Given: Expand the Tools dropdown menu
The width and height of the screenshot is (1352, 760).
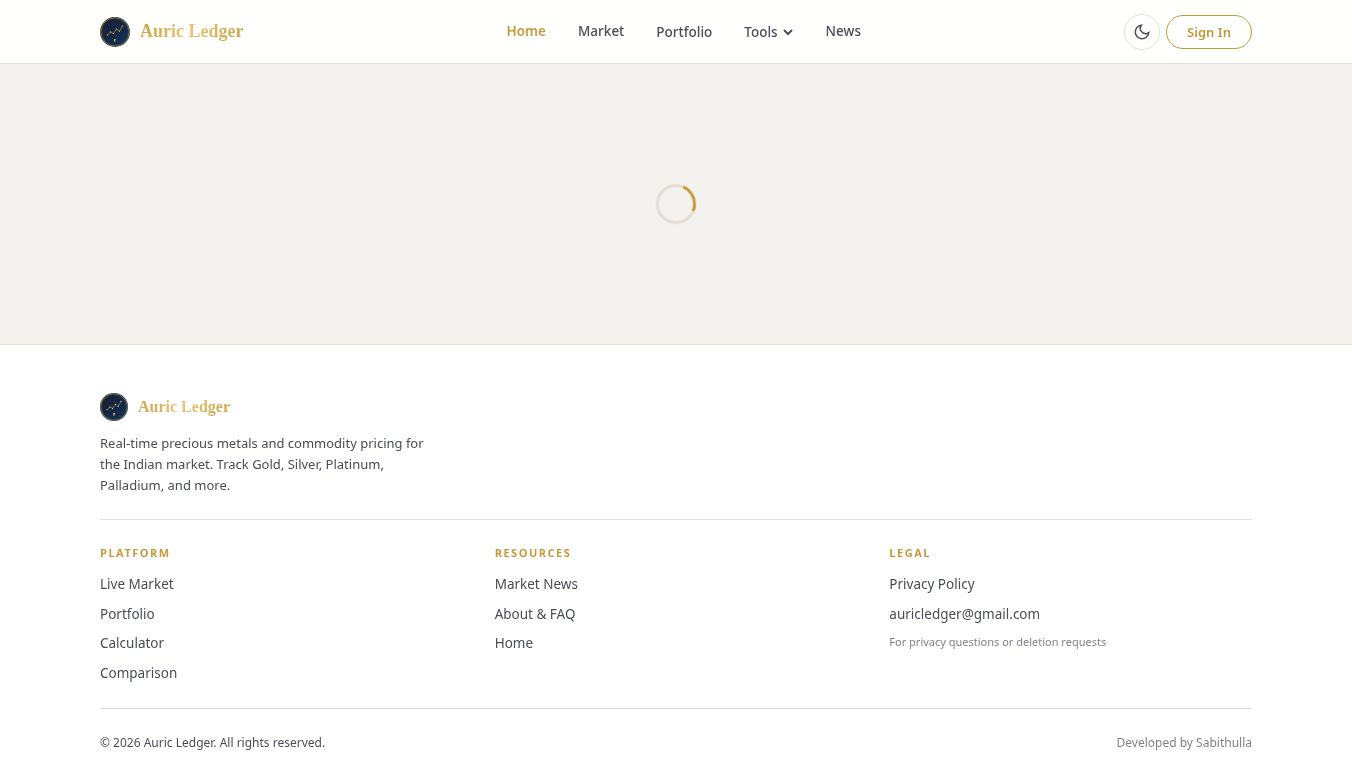Looking at the screenshot, I should (768, 32).
